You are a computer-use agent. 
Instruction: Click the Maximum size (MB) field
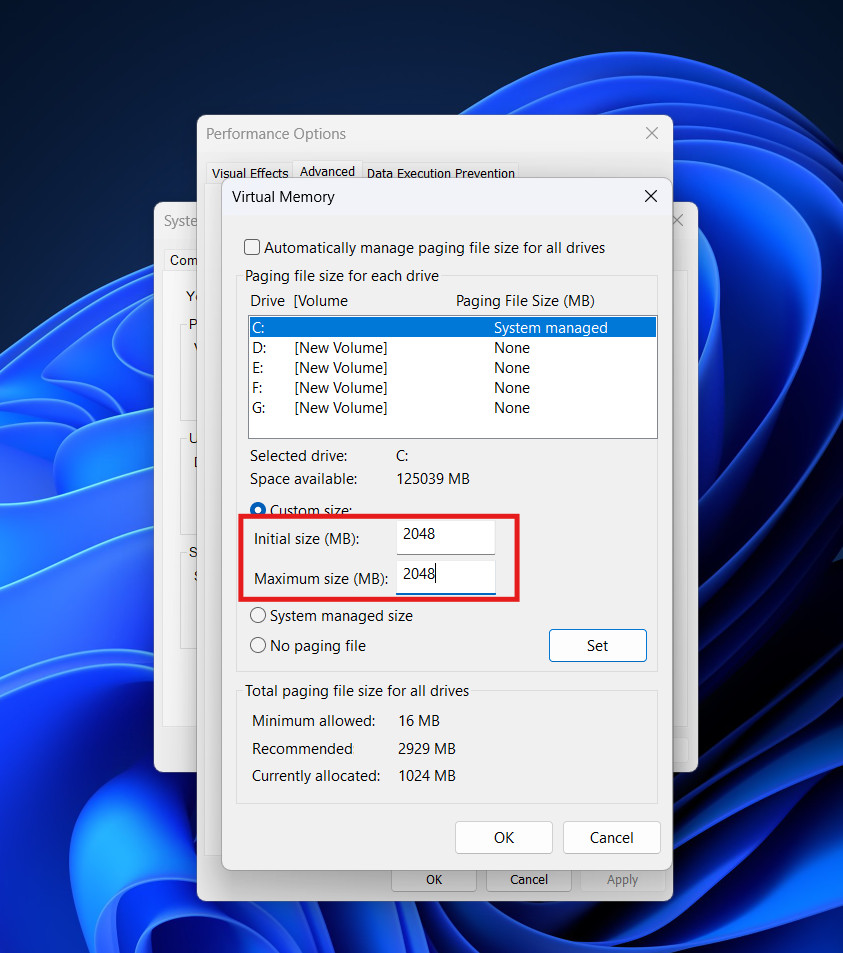[x=445, y=577]
